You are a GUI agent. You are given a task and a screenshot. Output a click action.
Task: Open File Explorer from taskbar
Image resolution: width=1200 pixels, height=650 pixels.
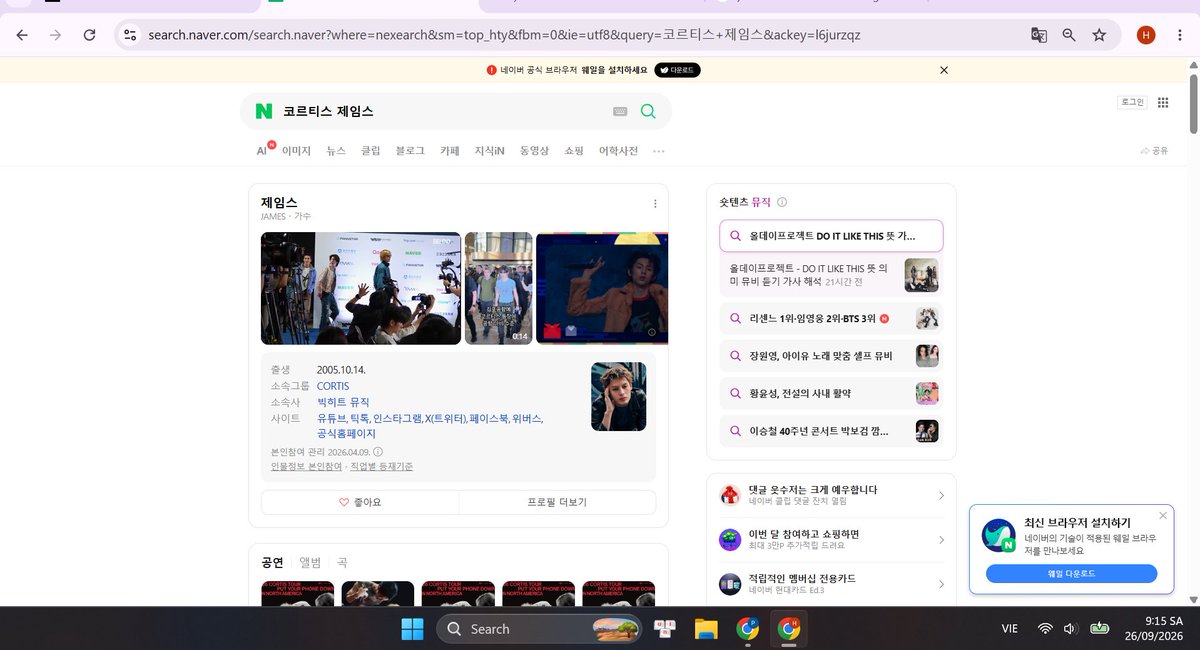(x=707, y=629)
